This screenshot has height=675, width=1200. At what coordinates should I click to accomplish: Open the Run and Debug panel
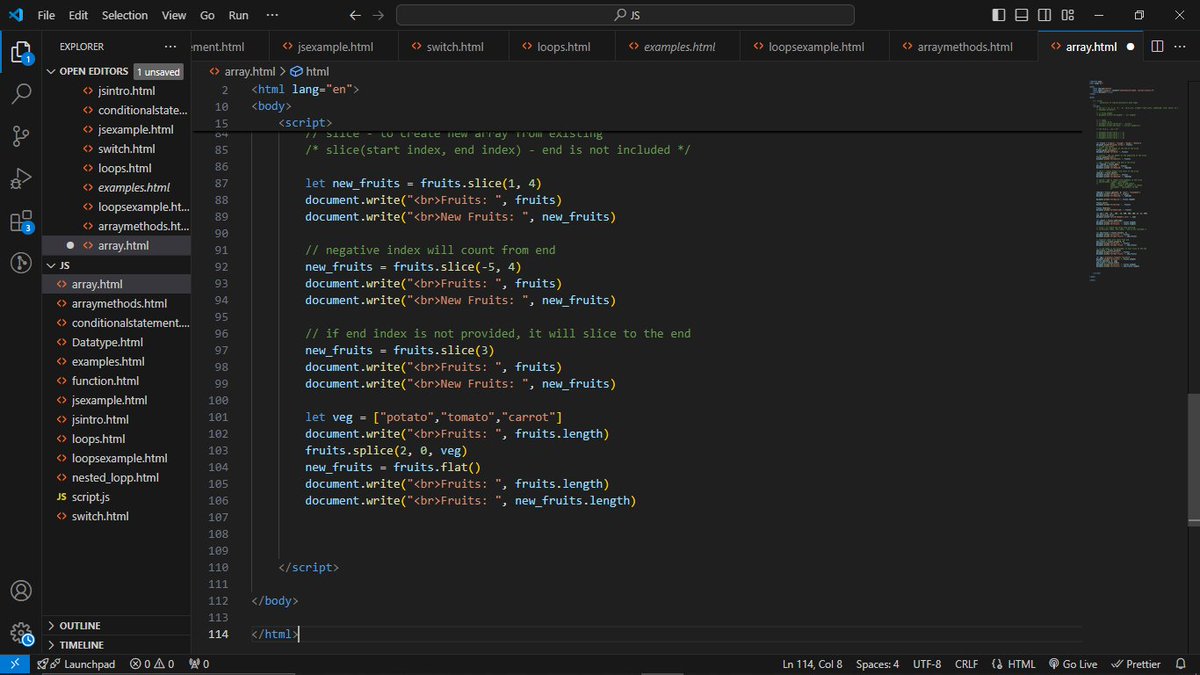click(x=21, y=177)
